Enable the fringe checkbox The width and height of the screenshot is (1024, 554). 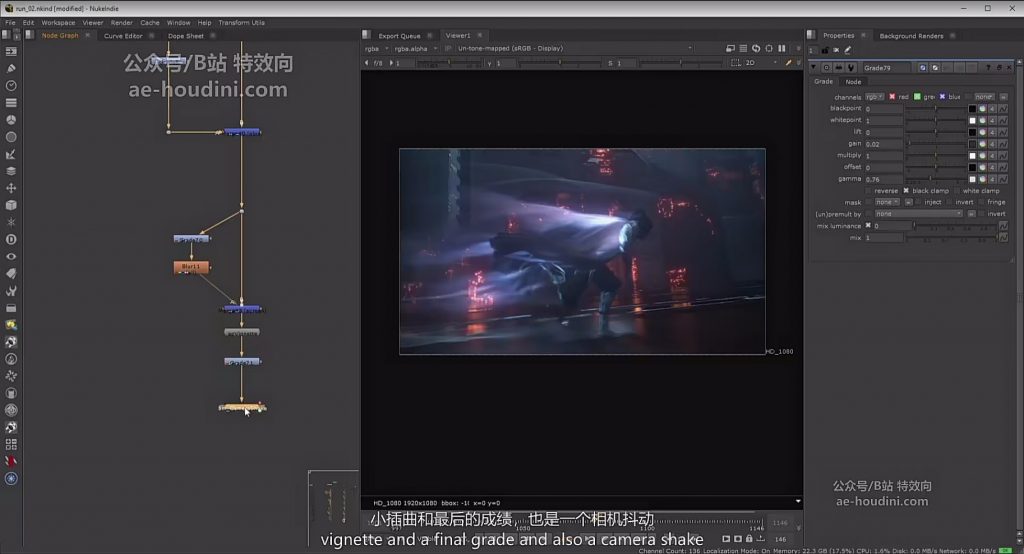click(x=982, y=203)
